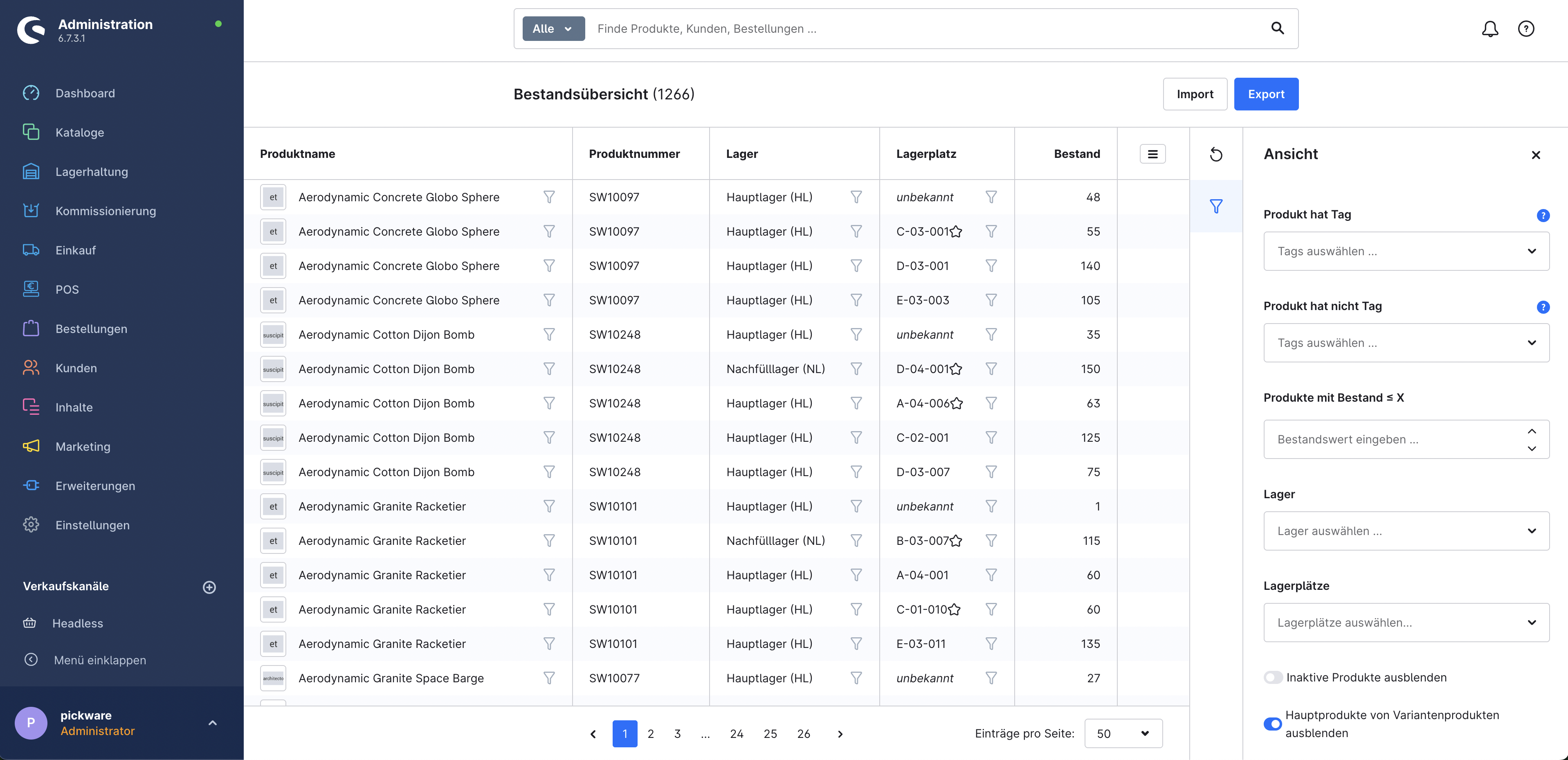
Task: Click help icon beside Produkt hat Tag
Action: (1542, 215)
